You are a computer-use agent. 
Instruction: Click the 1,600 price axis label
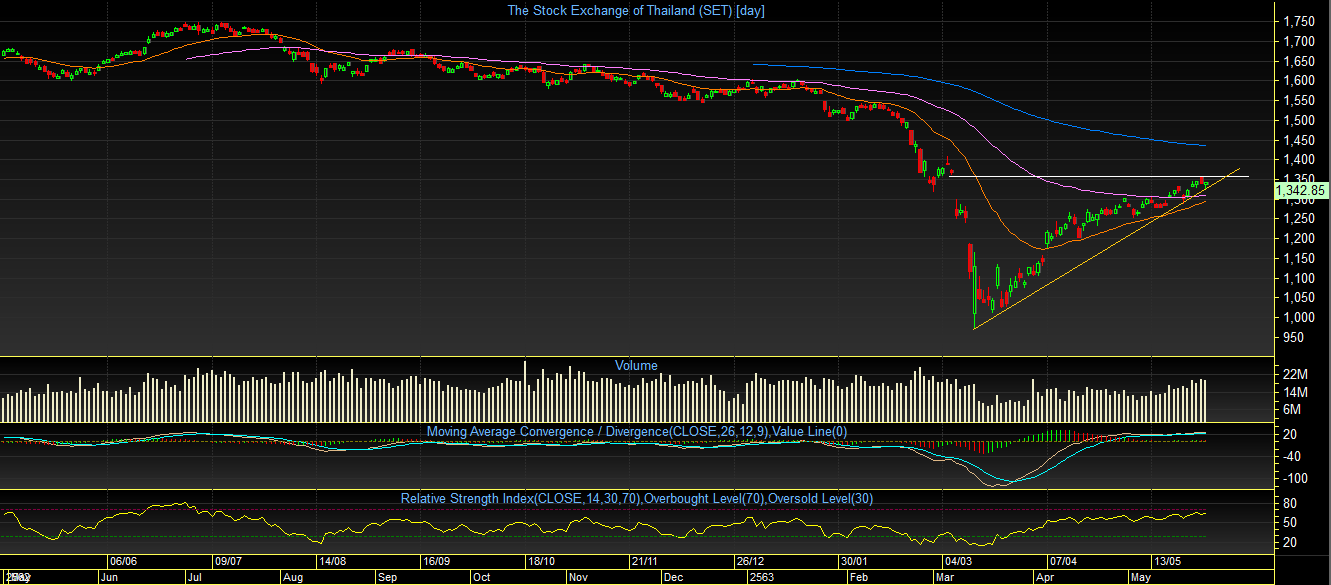pos(1299,81)
